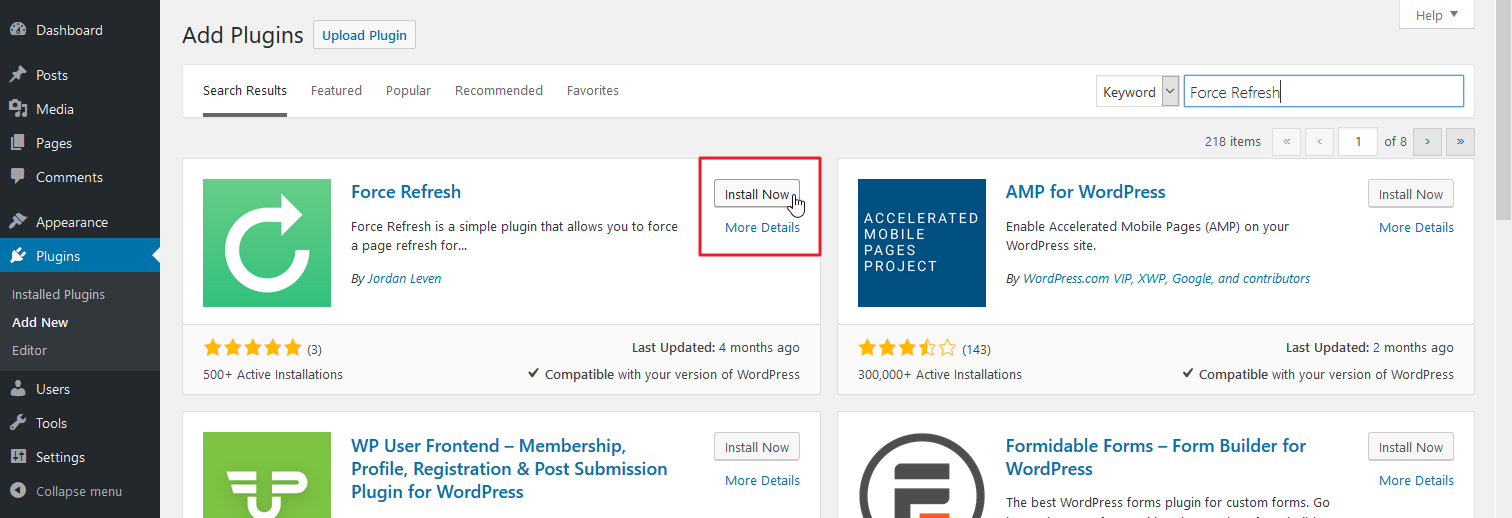1512x518 pixels.
Task: Switch to the Featured tab
Action: pos(336,91)
